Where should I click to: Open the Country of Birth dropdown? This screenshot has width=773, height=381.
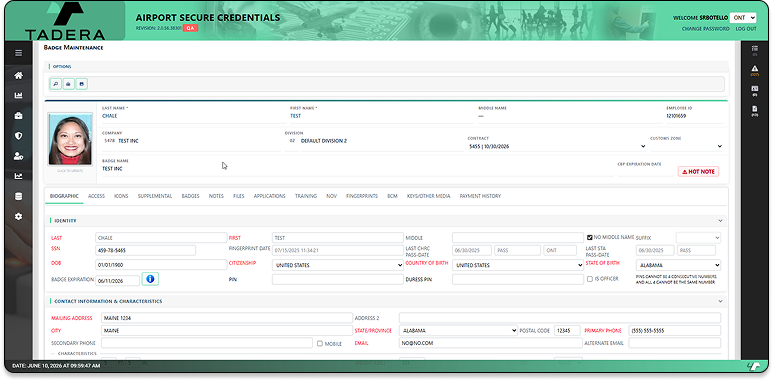tap(518, 265)
